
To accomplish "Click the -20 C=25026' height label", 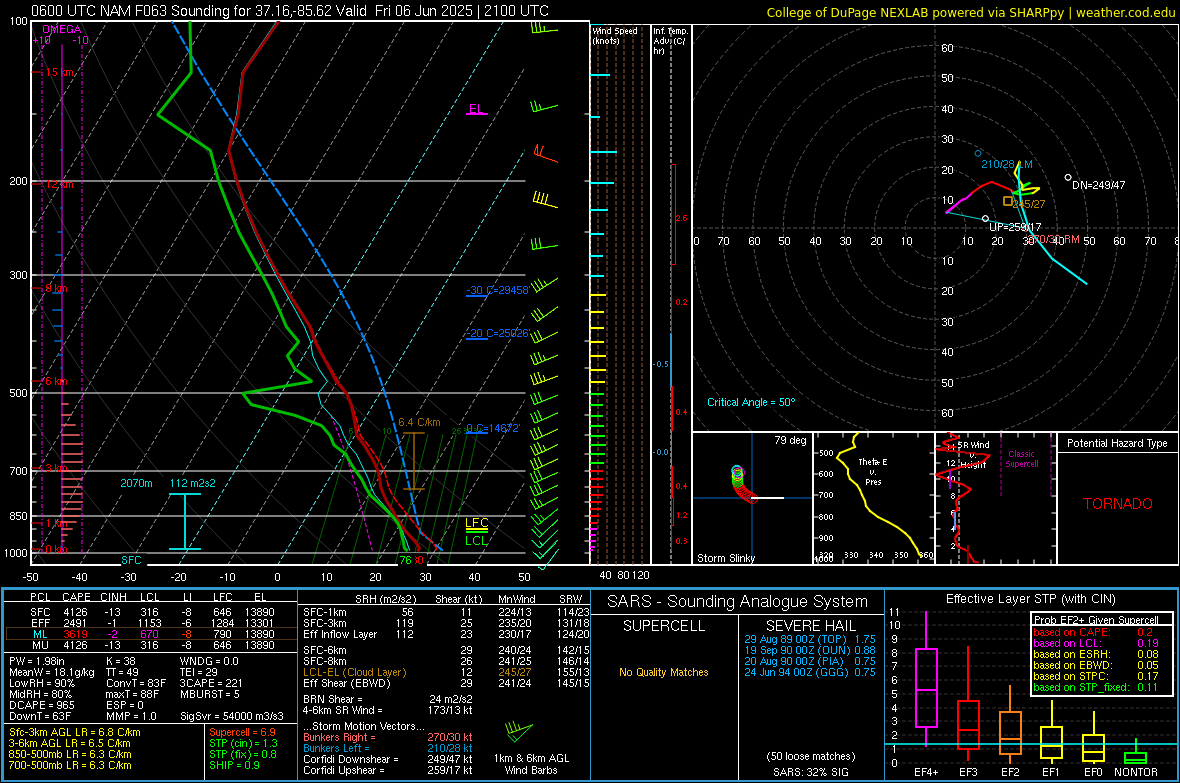I will pyautogui.click(x=497, y=333).
